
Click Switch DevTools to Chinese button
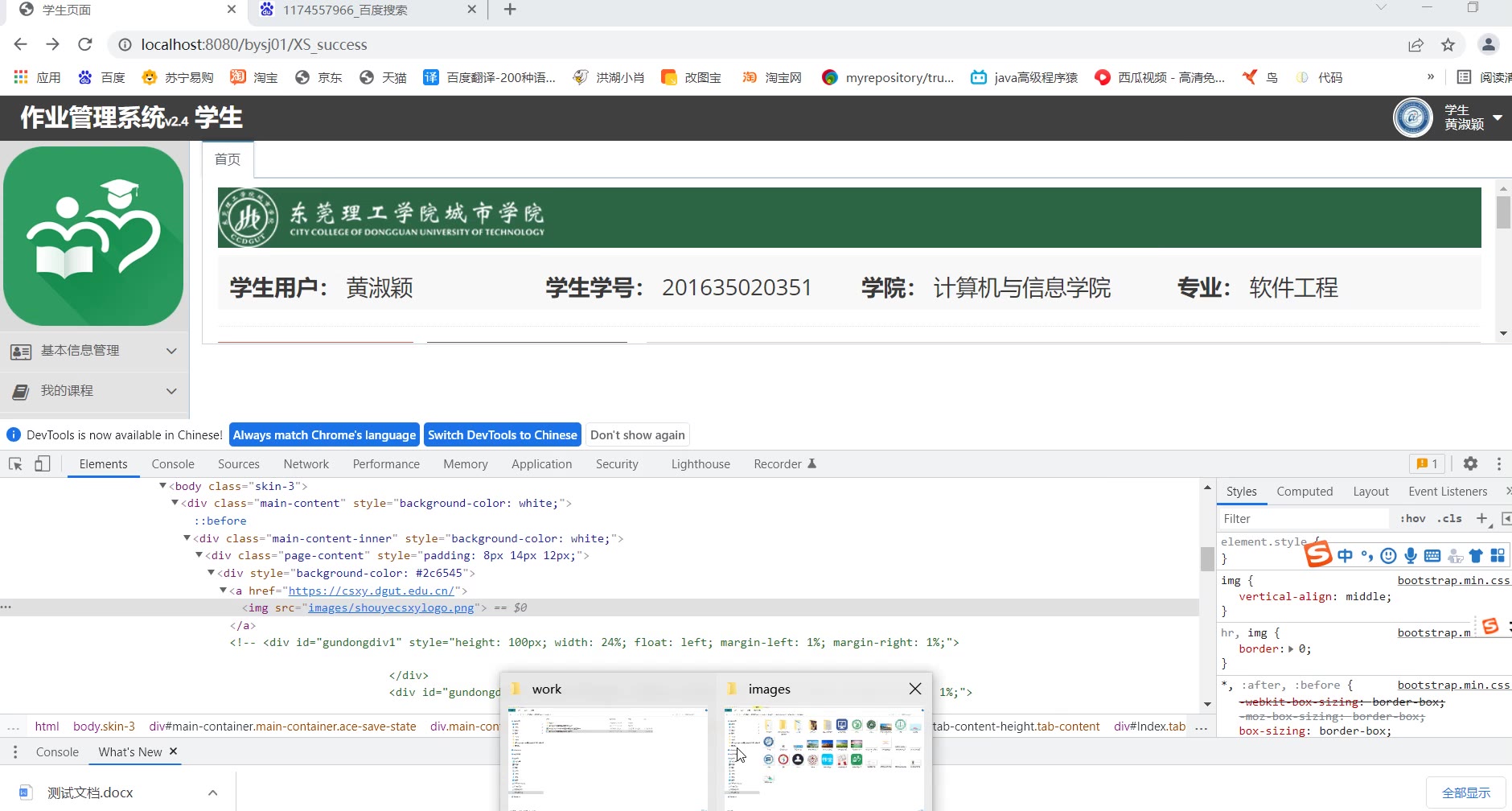click(x=502, y=435)
